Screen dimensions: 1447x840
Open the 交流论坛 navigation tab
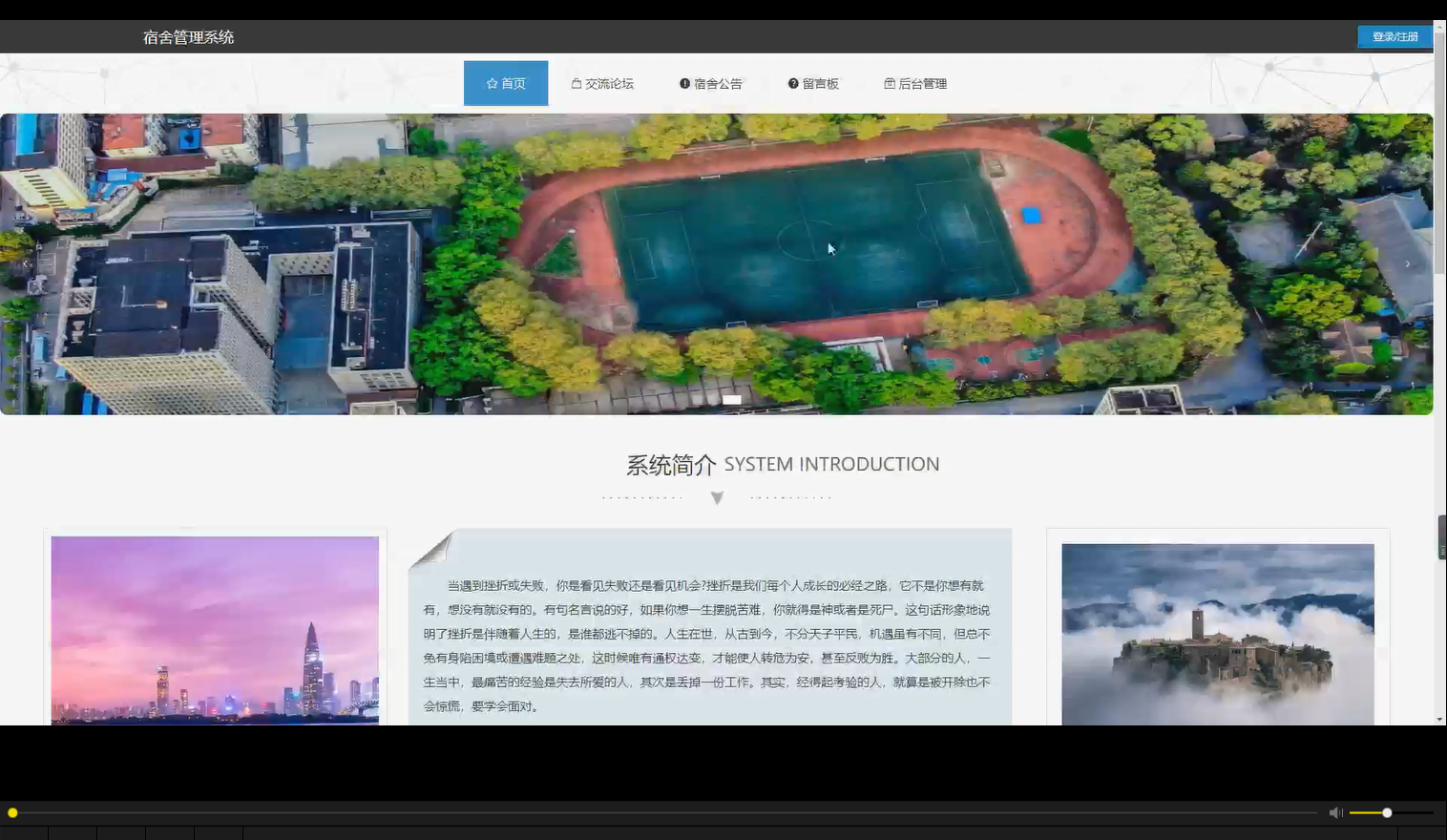[603, 83]
